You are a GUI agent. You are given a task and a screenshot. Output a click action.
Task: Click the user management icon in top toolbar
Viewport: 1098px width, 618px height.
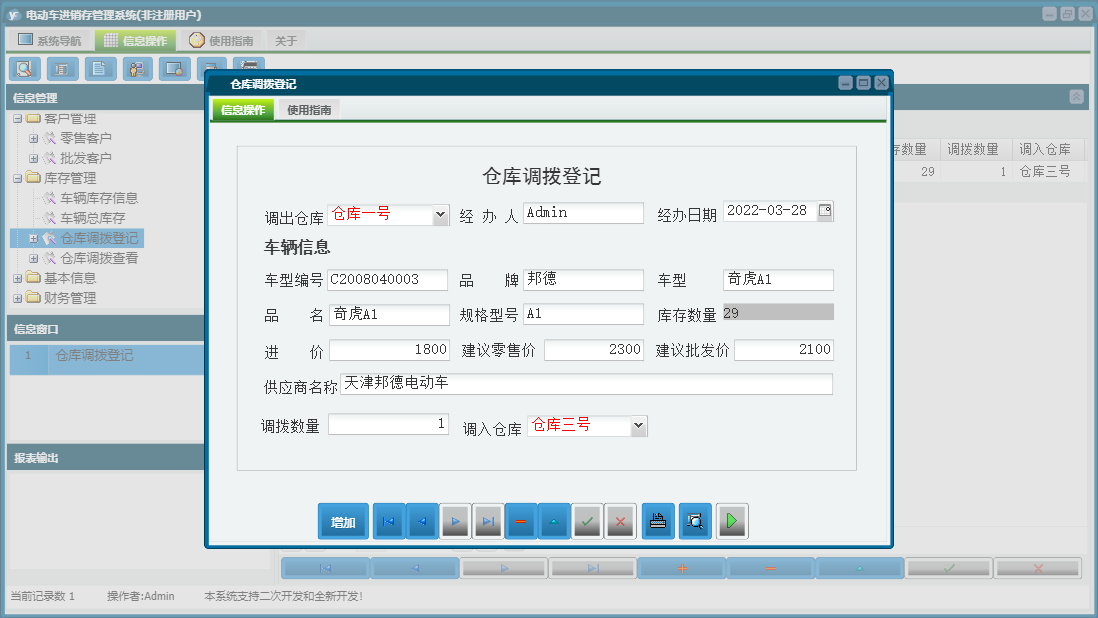(137, 68)
